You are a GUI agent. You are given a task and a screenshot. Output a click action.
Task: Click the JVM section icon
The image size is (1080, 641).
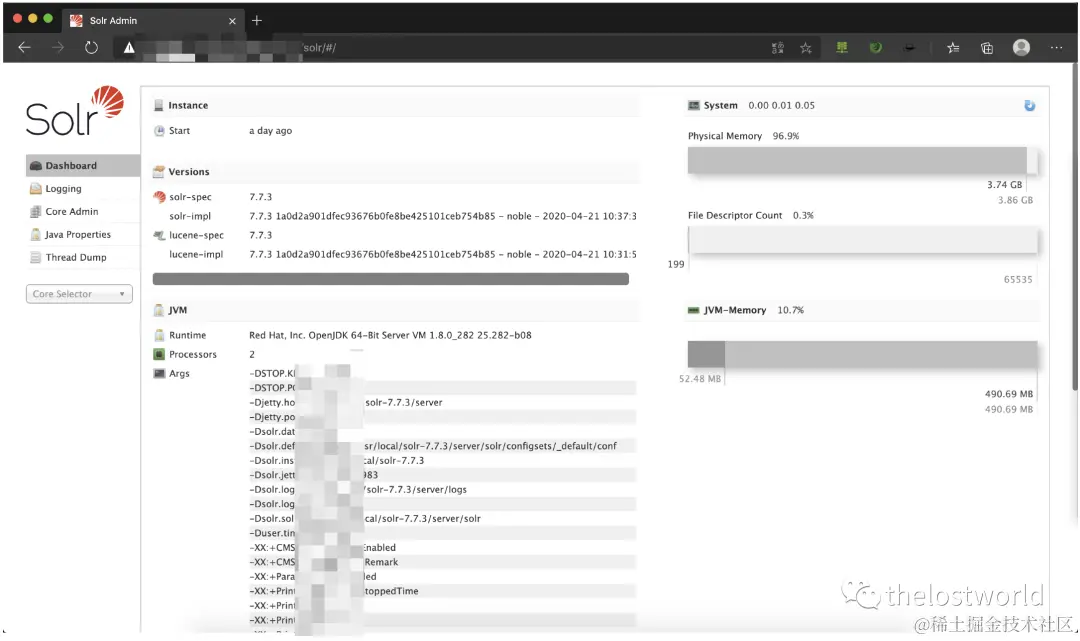[x=158, y=310]
